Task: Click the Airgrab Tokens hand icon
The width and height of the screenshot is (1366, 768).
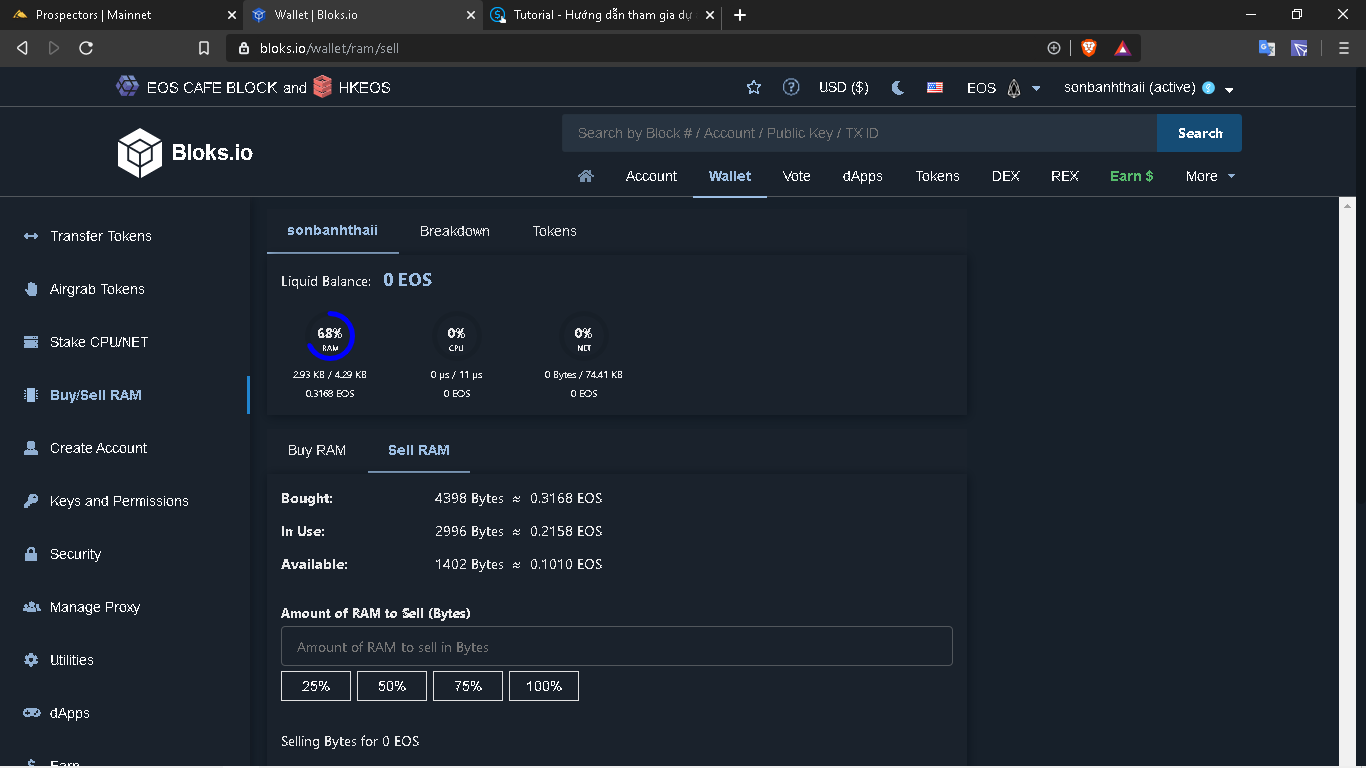Action: tap(31, 289)
